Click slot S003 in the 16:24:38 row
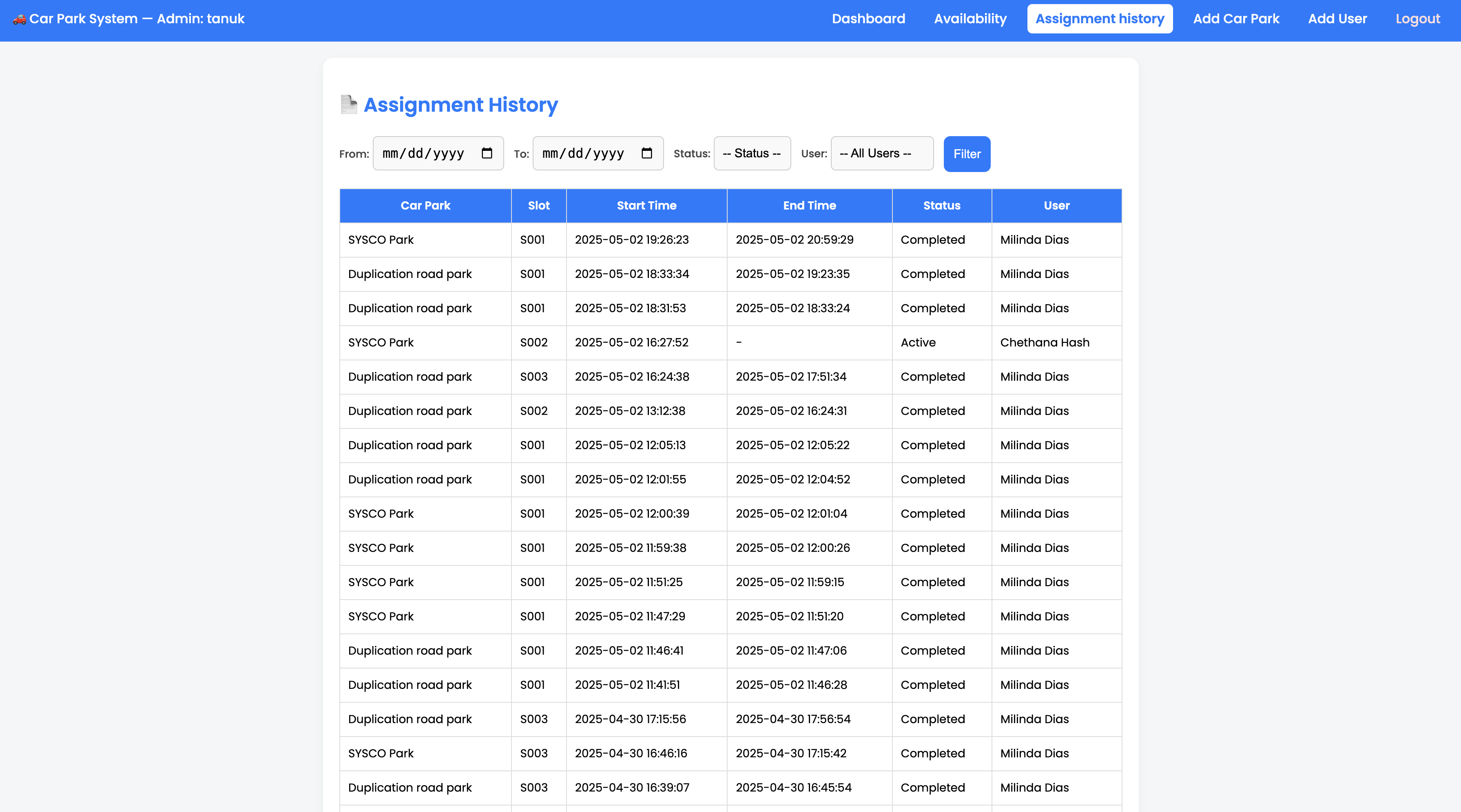 tap(533, 377)
